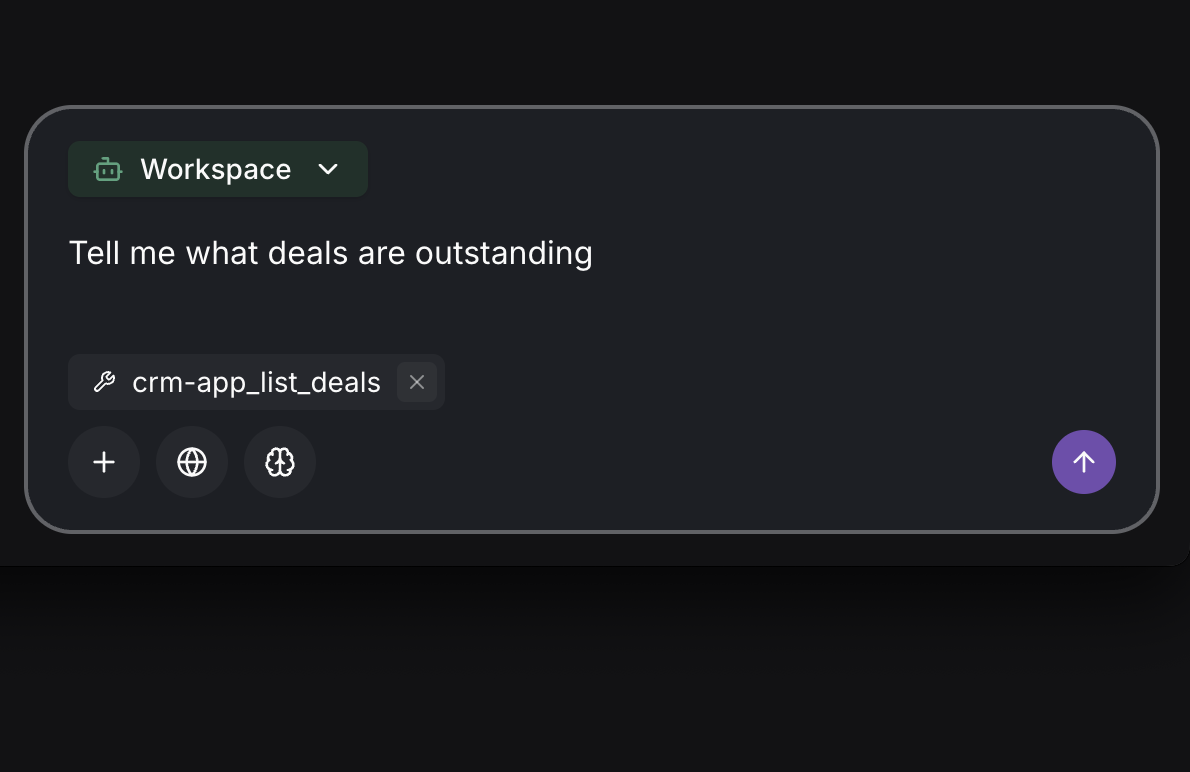The image size is (1190, 772).
Task: Send the message with purple arrow button
Action: tap(1083, 462)
